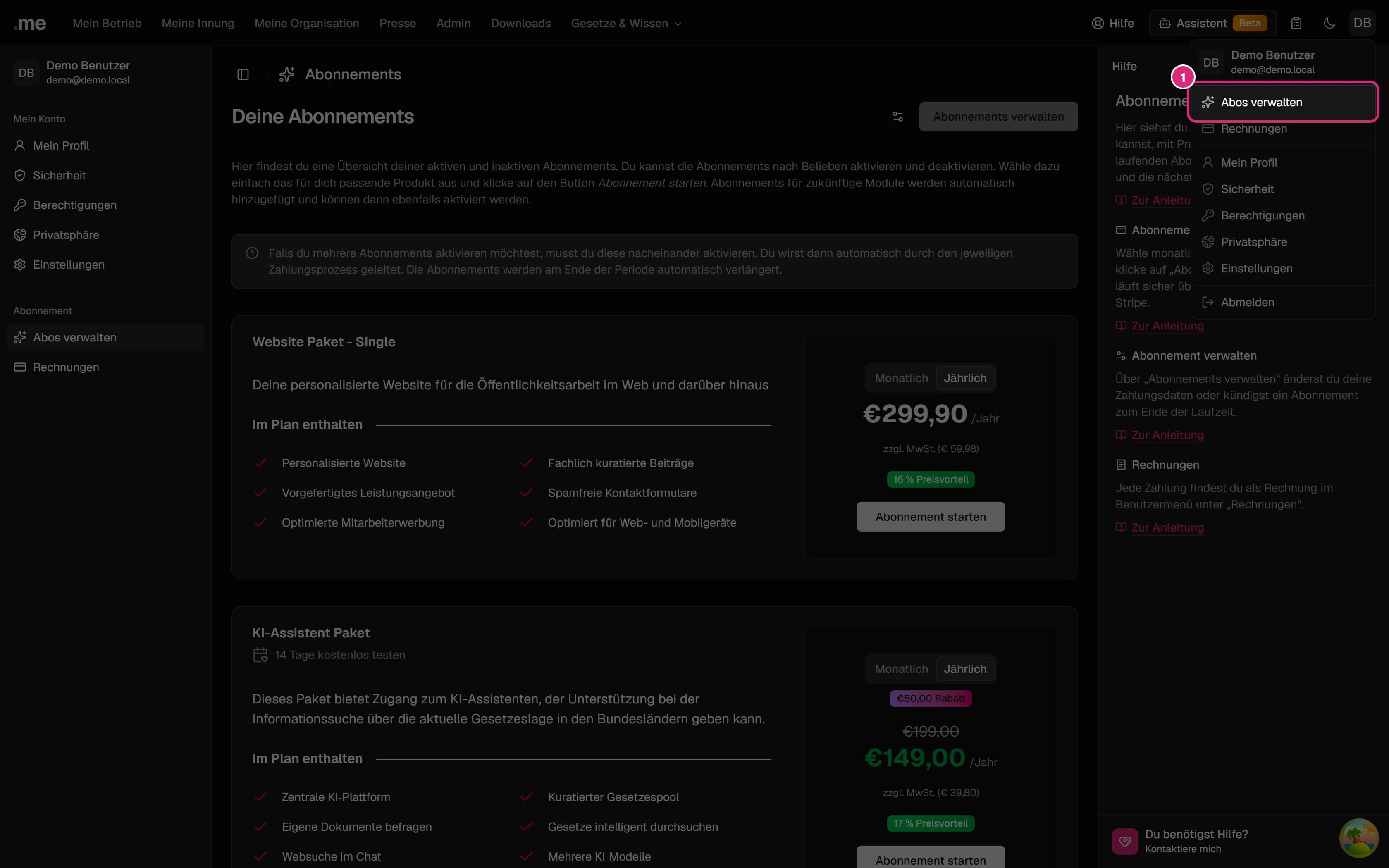The height and width of the screenshot is (868, 1389).
Task: Open the Mein Betrieb menu
Action: [x=107, y=24]
